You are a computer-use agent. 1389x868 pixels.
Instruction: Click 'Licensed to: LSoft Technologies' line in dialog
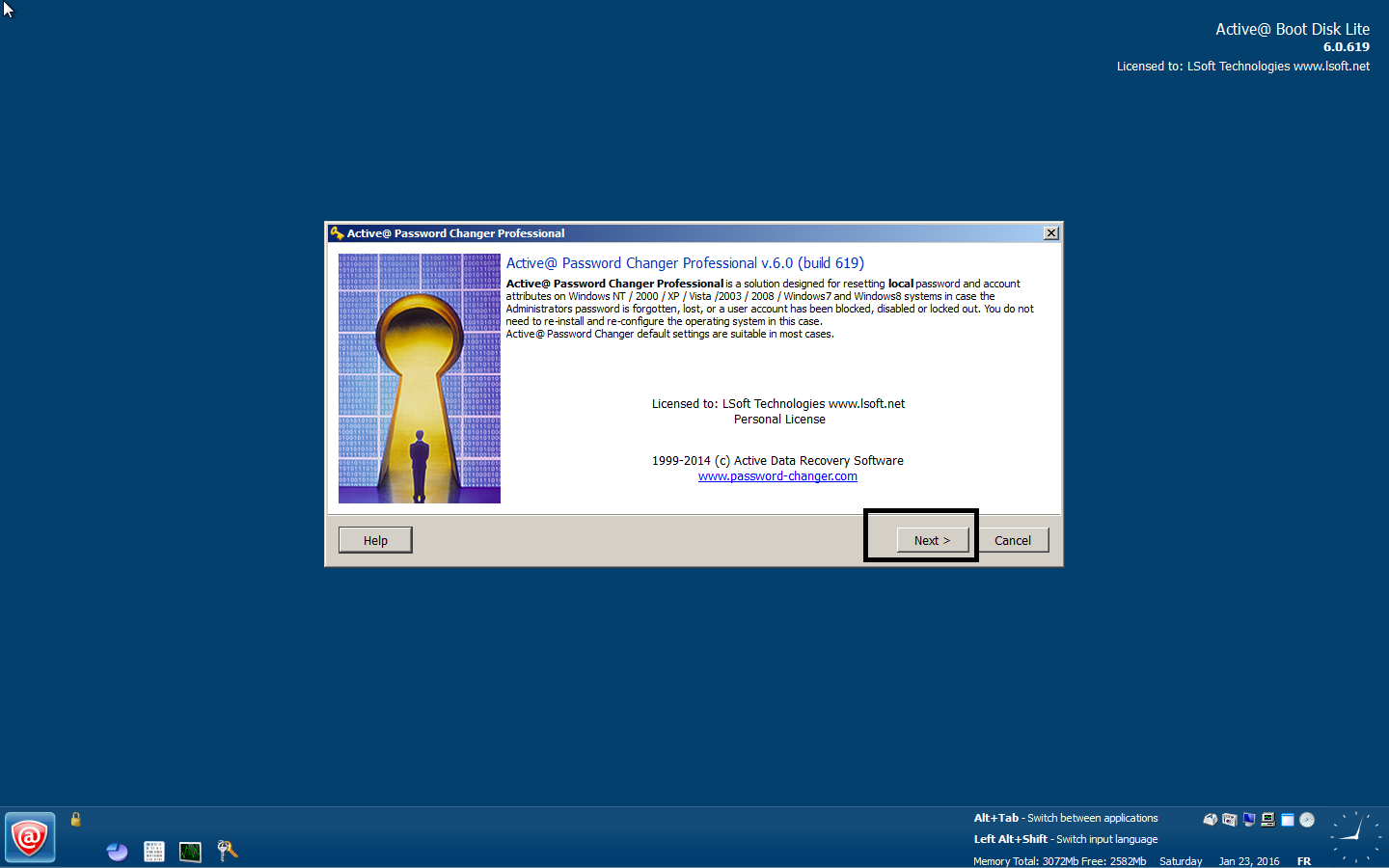[778, 404]
